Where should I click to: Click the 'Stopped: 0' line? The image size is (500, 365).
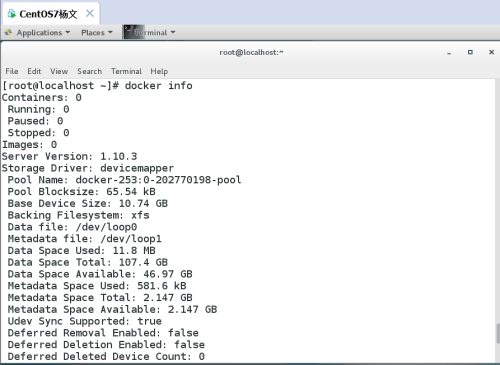[39, 133]
